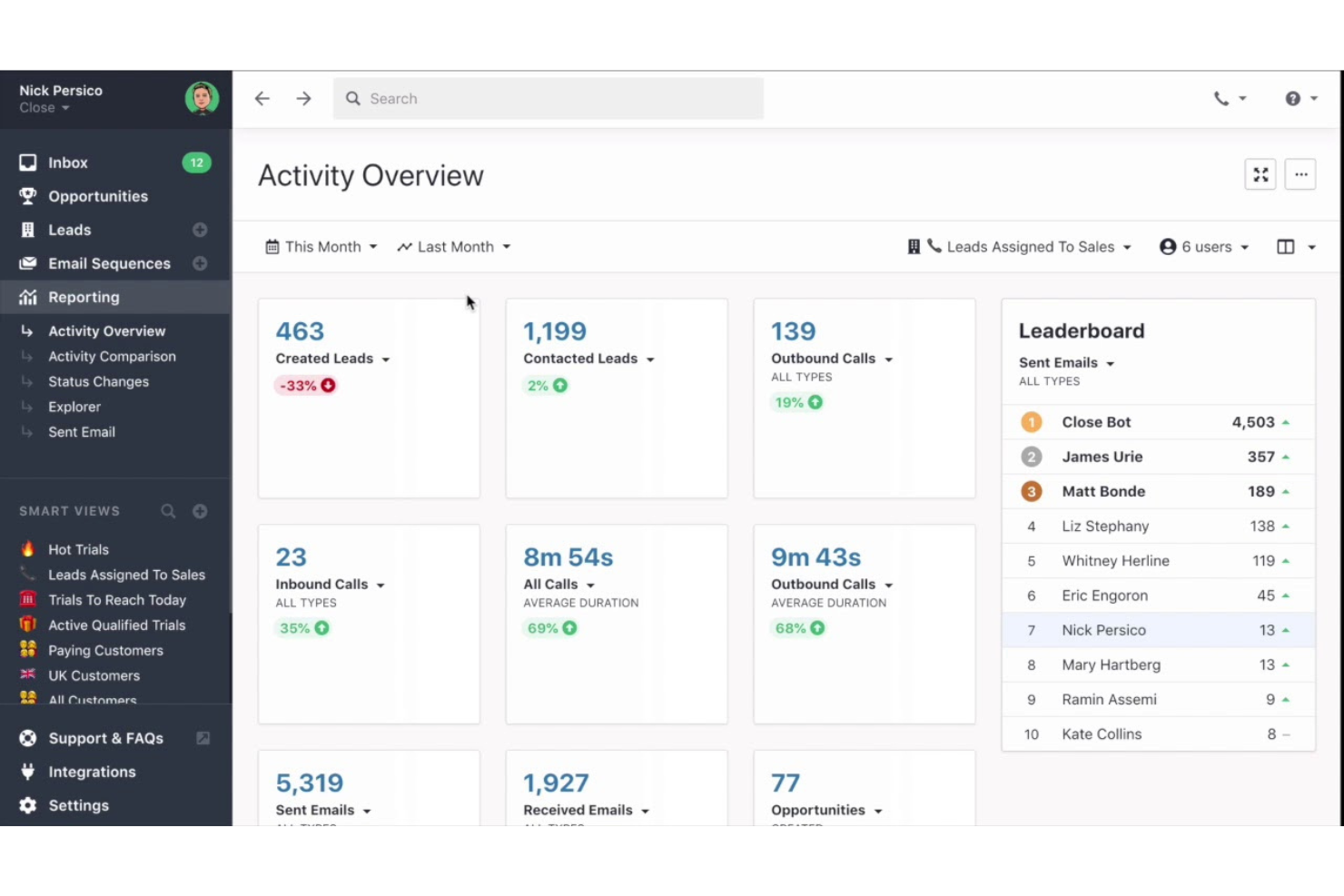Open the Hot Trials smart view
The height and width of the screenshot is (896, 1344).
click(x=78, y=549)
